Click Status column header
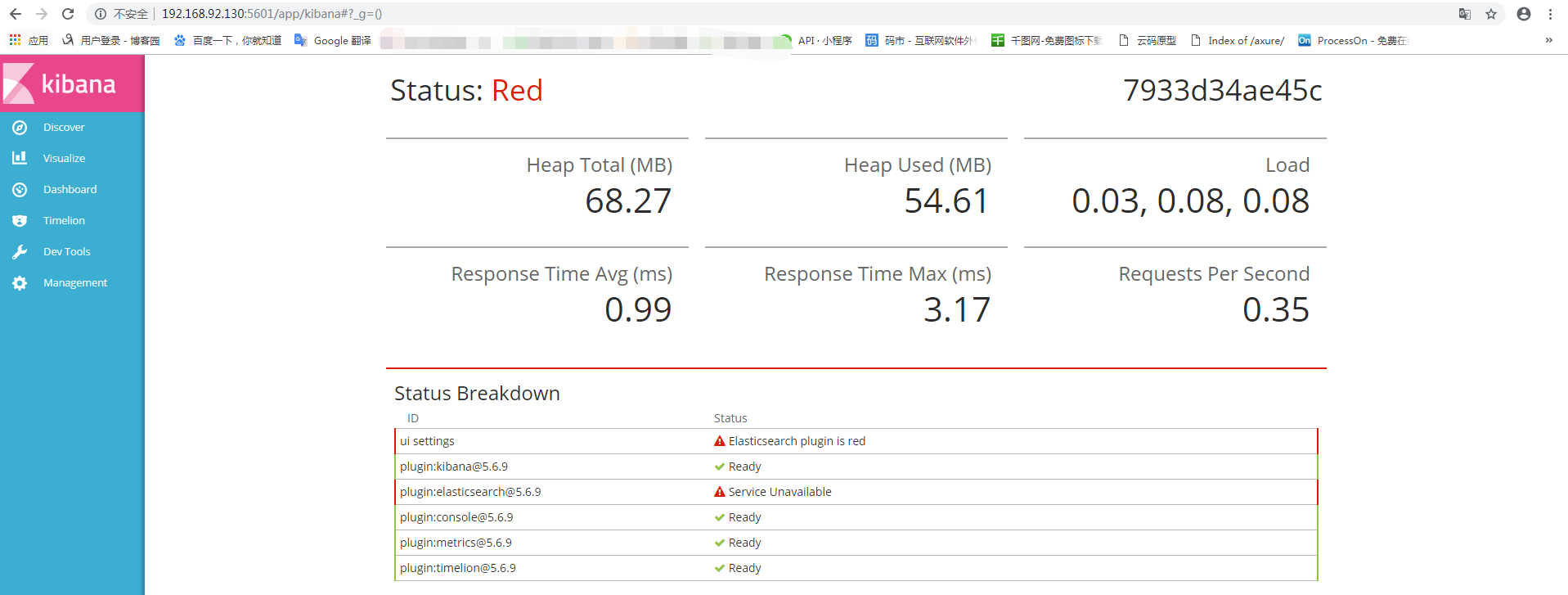Screen dimensions: 1568x595 click(730, 418)
